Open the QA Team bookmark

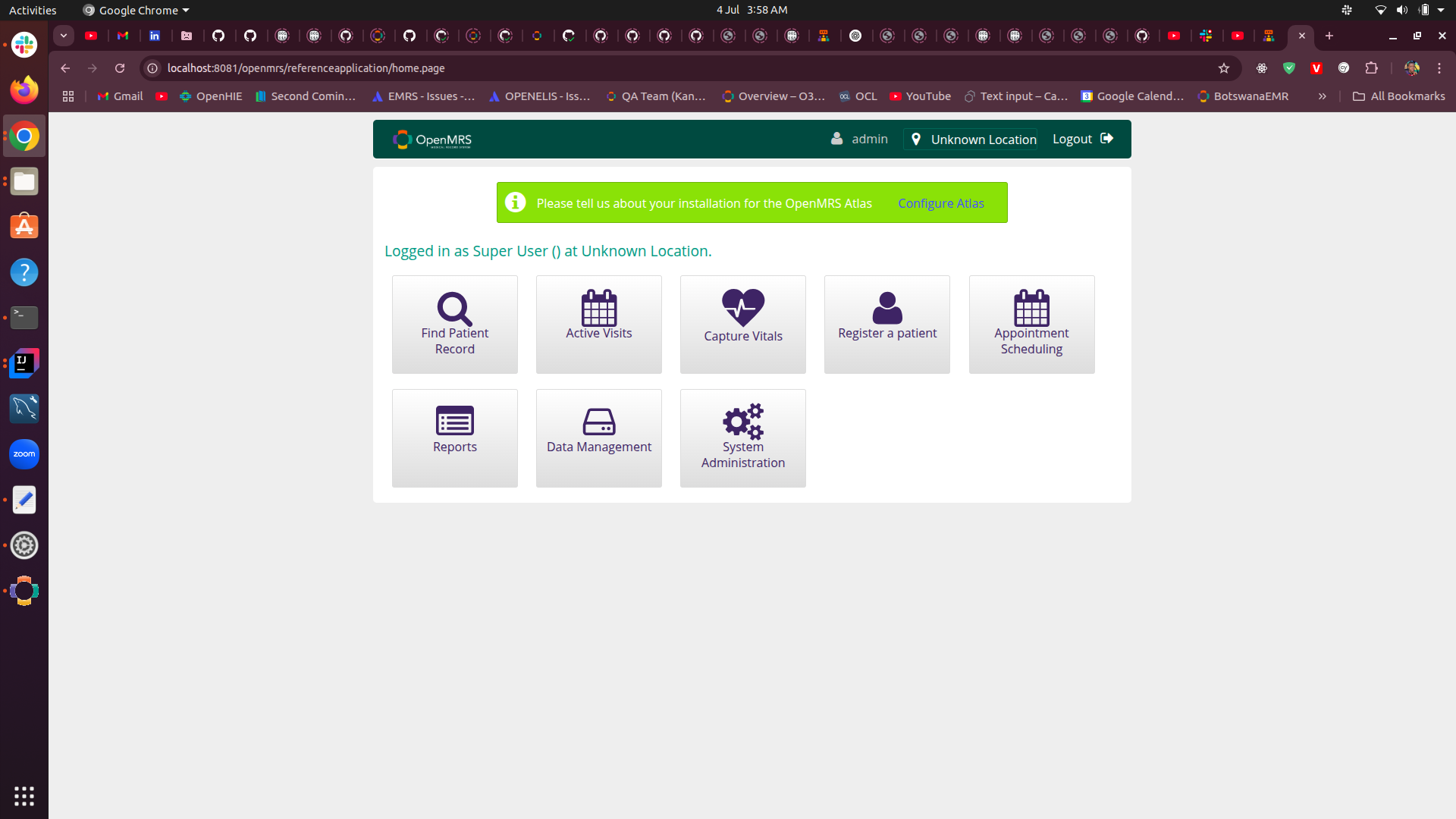click(x=656, y=96)
